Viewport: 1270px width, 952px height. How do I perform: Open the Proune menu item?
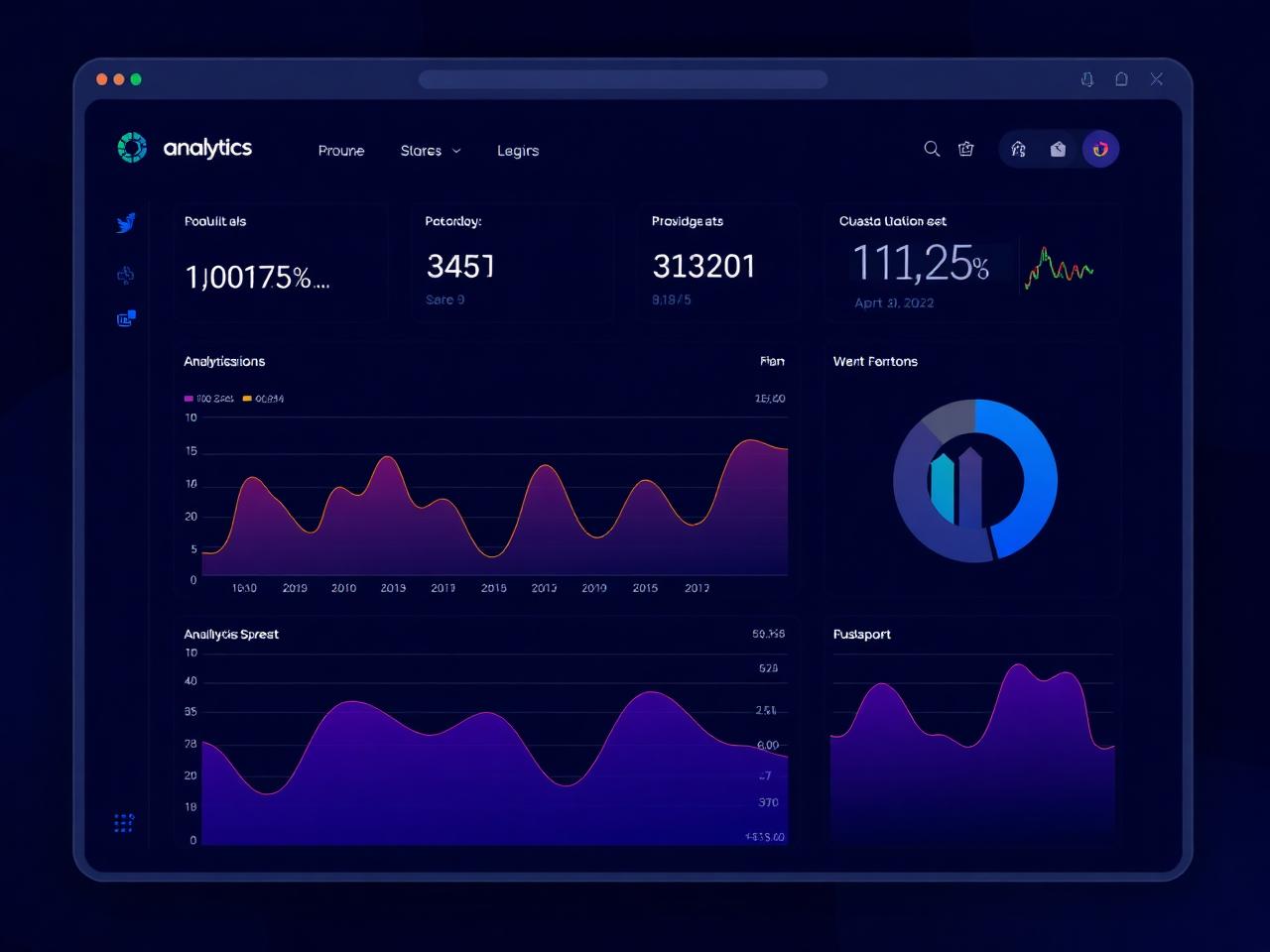click(341, 151)
